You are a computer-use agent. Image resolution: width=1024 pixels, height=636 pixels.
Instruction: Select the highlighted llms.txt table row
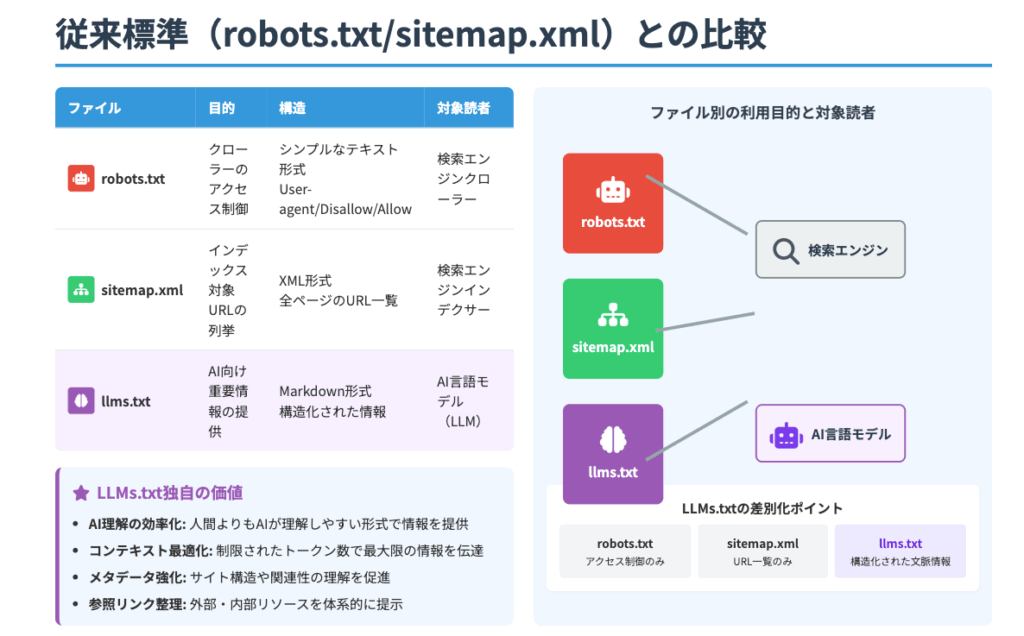[283, 400]
